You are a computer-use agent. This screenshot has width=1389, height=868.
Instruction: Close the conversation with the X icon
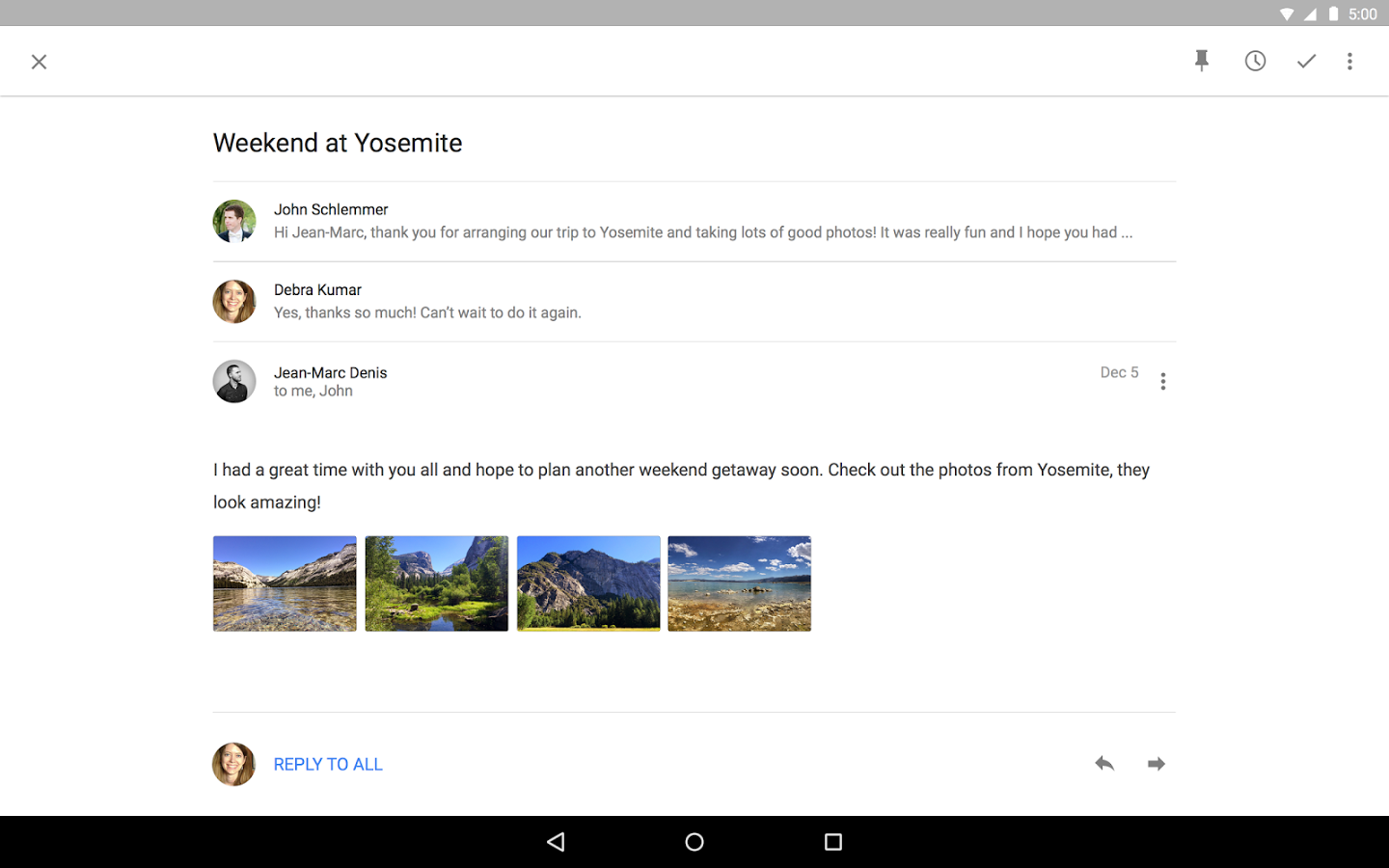tap(39, 61)
